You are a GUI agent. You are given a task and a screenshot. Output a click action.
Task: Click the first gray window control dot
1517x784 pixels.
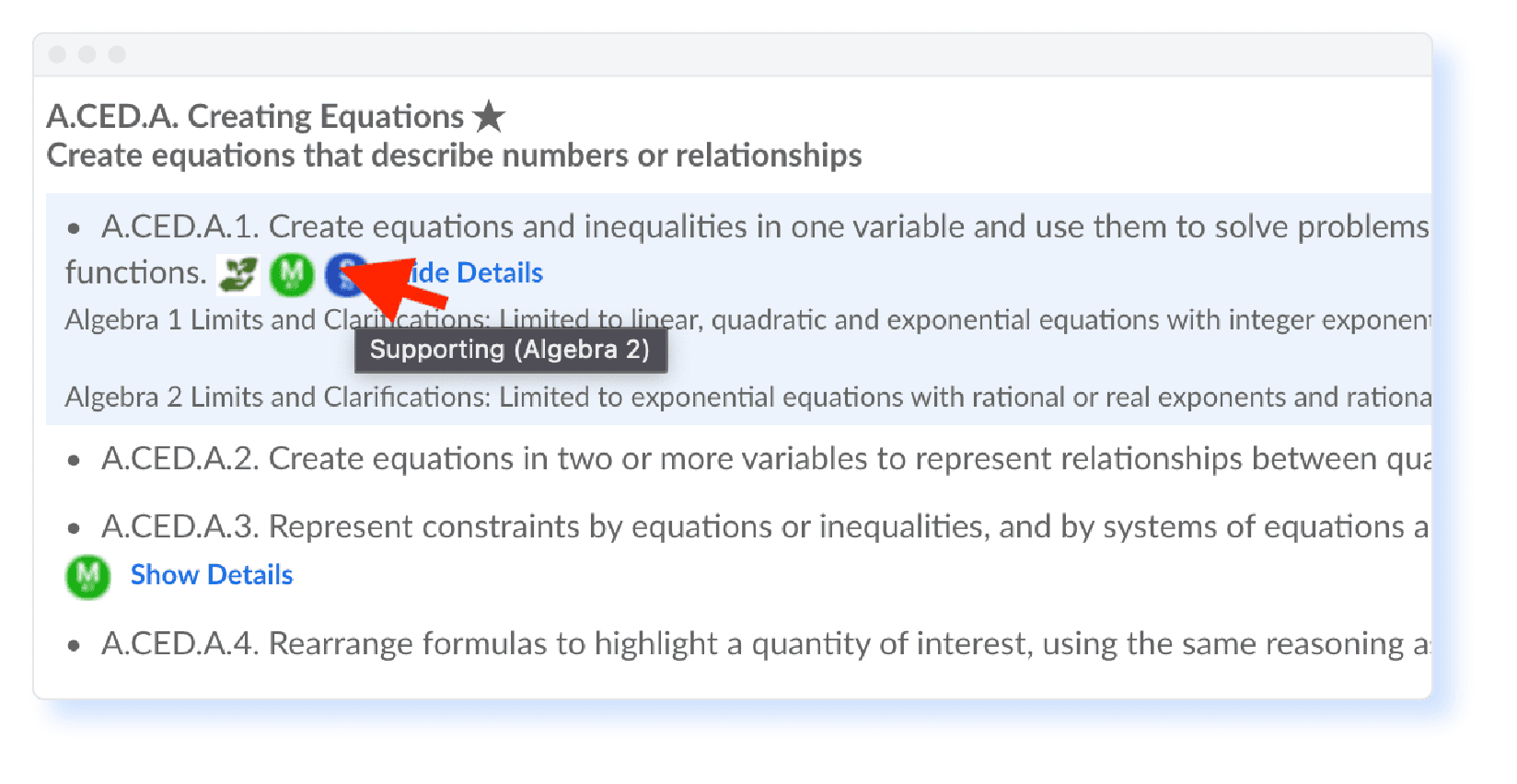pos(57,54)
